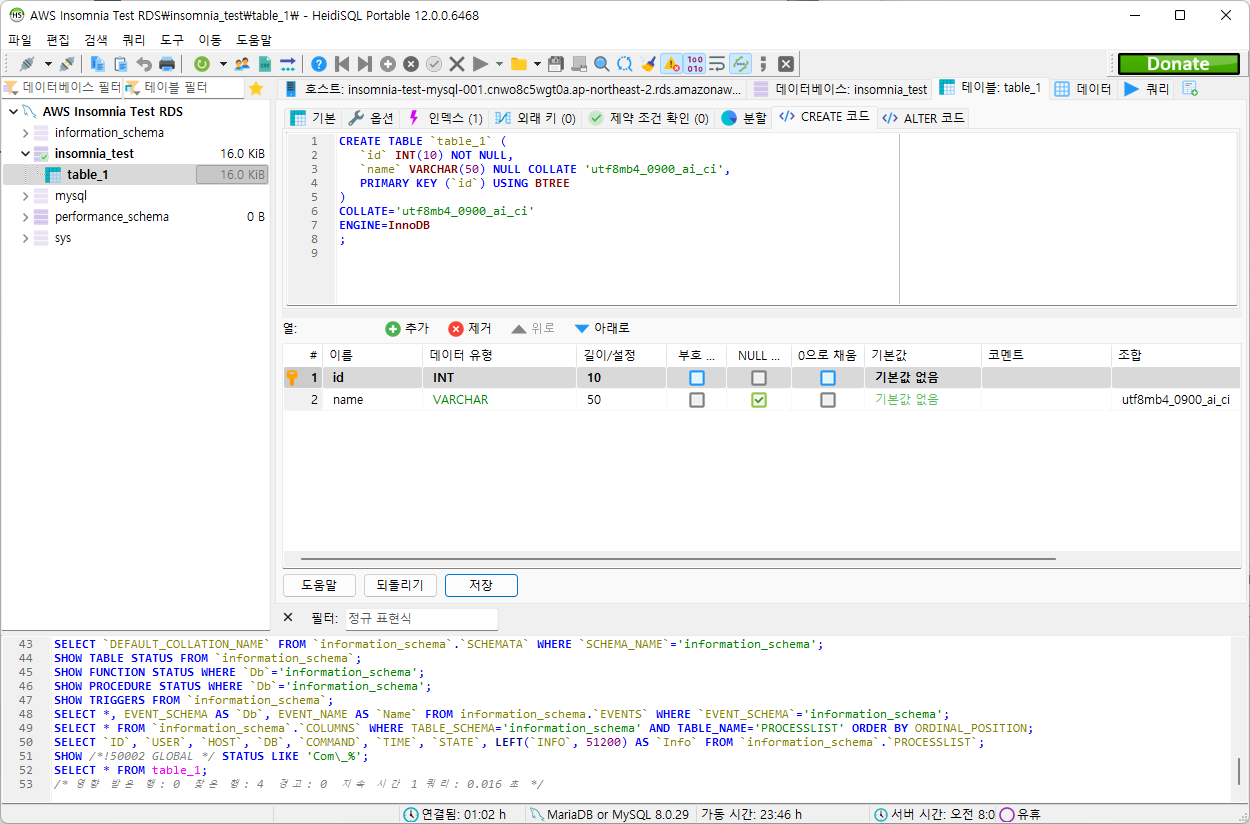This screenshot has width=1250, height=824.
Task: Open the 파일 menu
Action: 20,40
